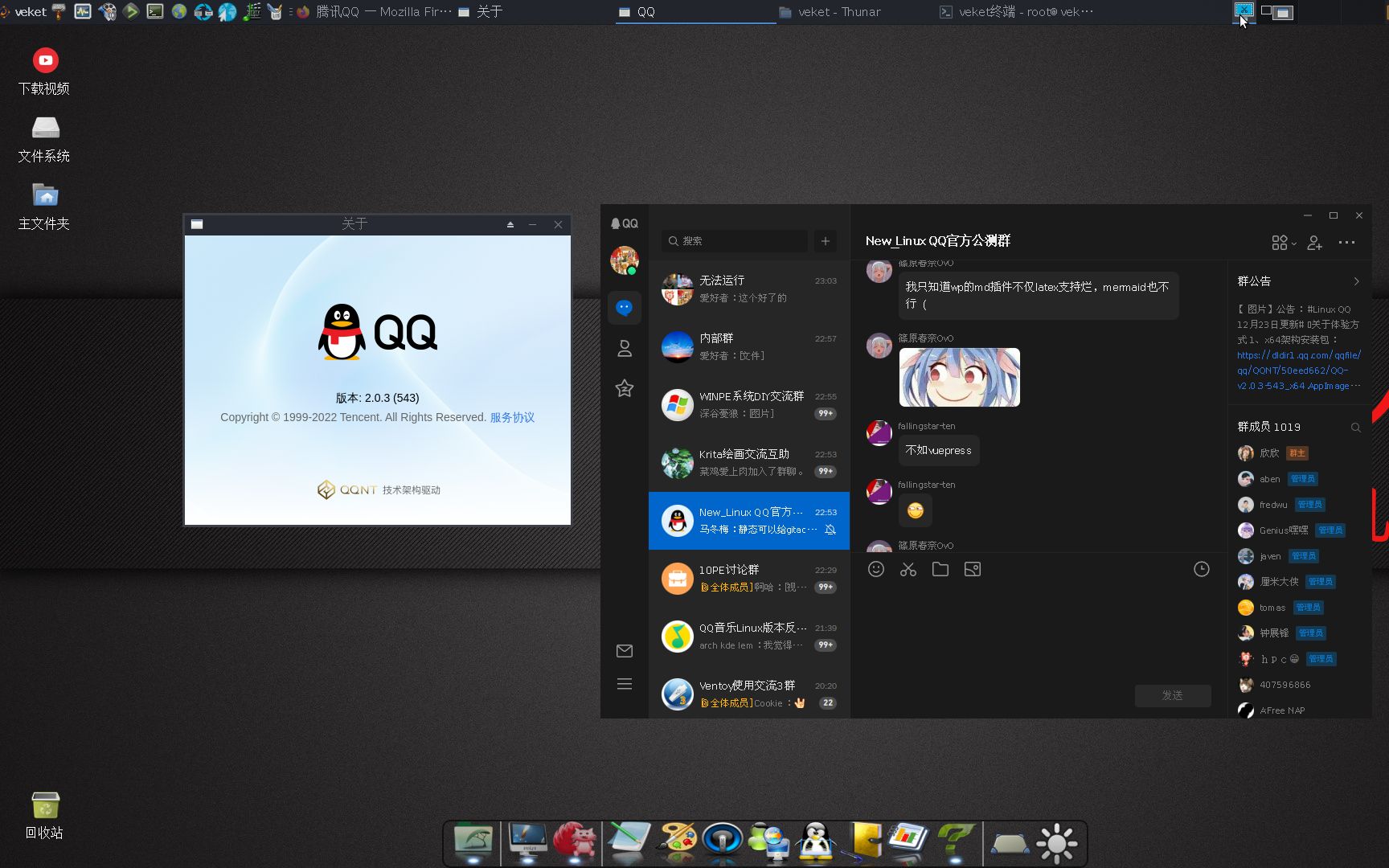Open the WINPE系统DIY交流群 conversation
Image resolution: width=1389 pixels, height=868 pixels.
tap(749, 405)
